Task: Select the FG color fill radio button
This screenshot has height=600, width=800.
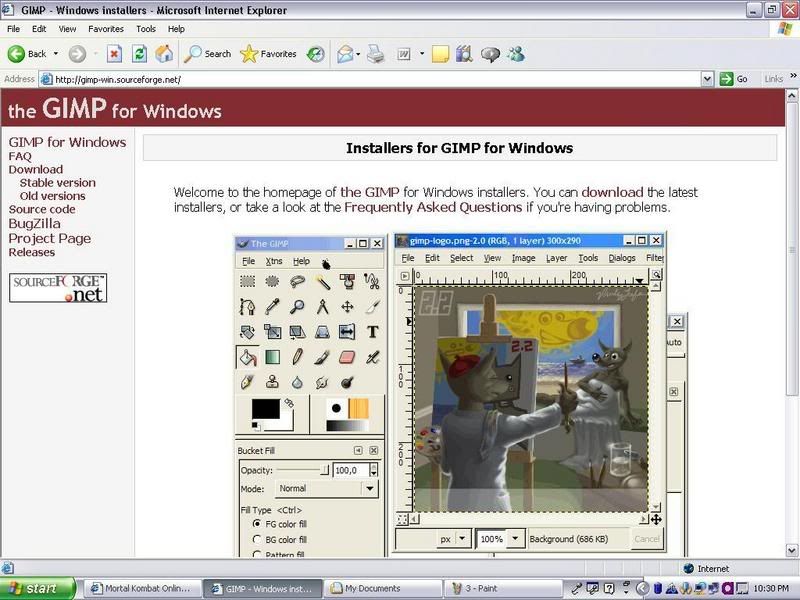Action: coord(257,523)
